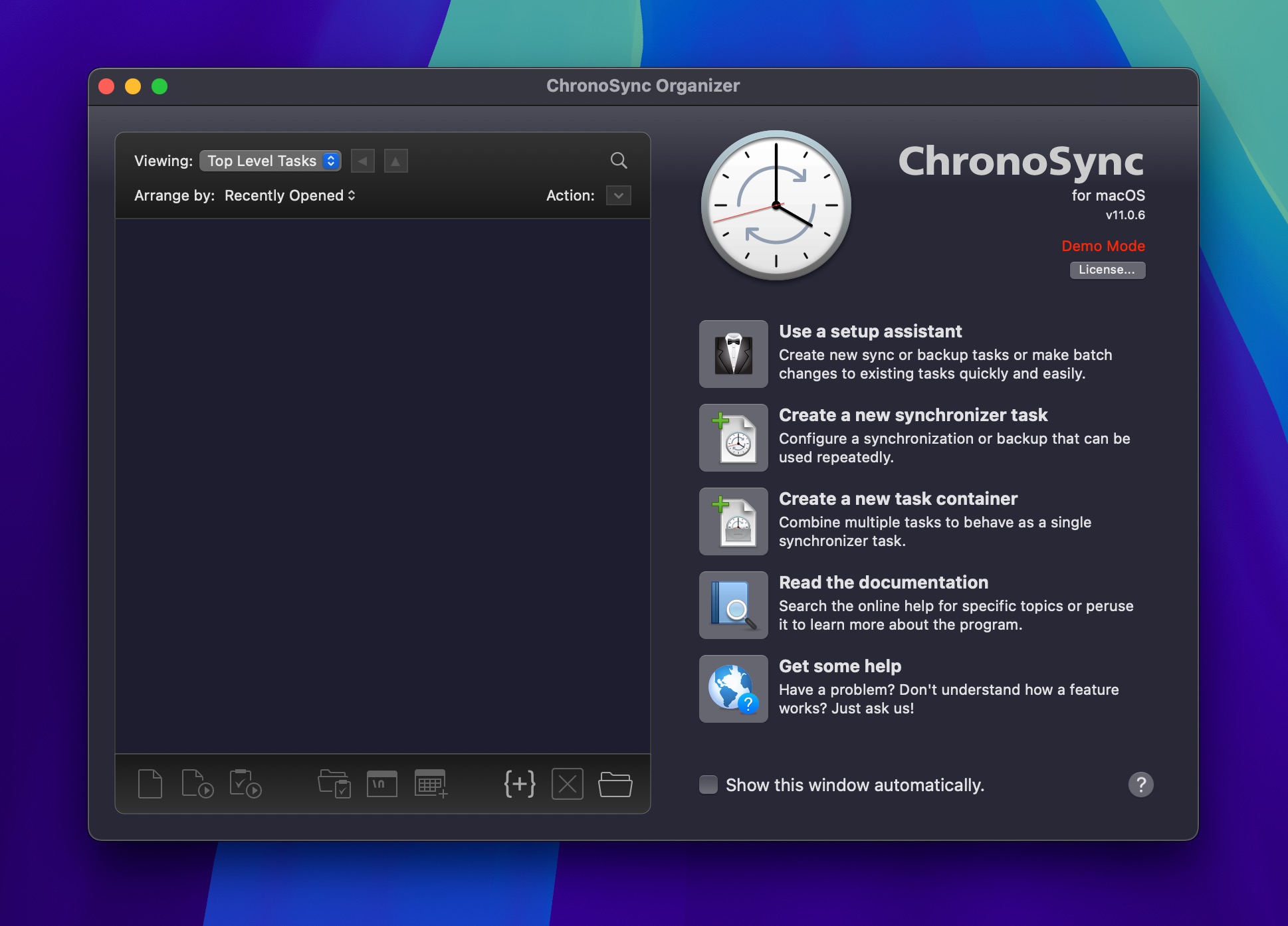1288x926 pixels.
Task: Click Read the documentation entry
Action: click(x=884, y=583)
